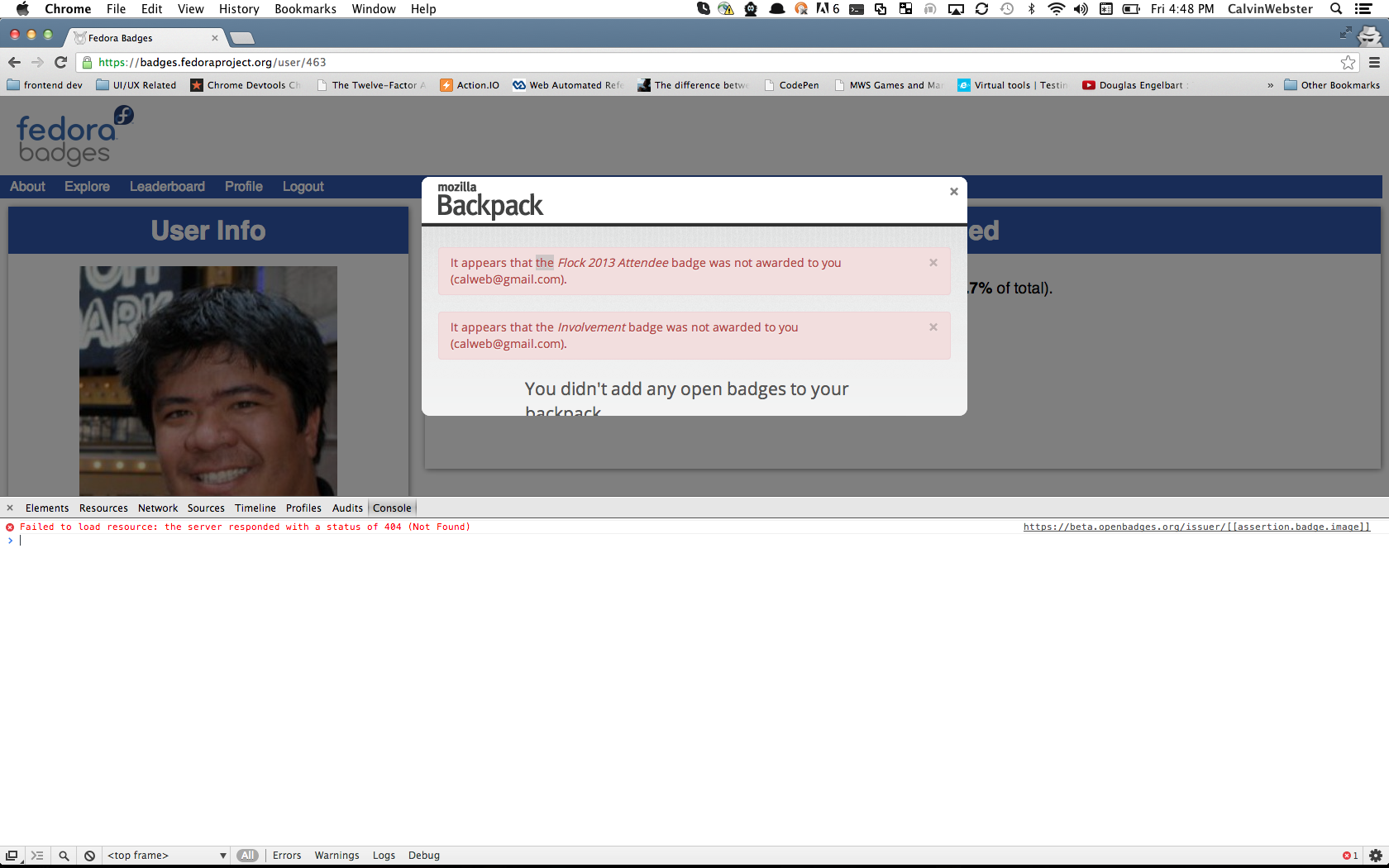The image size is (1389, 868).
Task: Dismiss the Flock 2013 Attendee error alert
Action: click(933, 263)
